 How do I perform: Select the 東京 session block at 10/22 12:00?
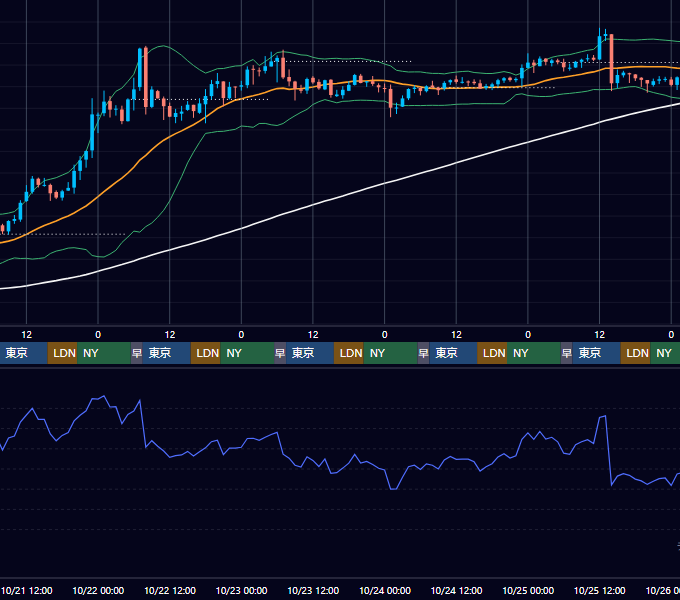[167, 353]
